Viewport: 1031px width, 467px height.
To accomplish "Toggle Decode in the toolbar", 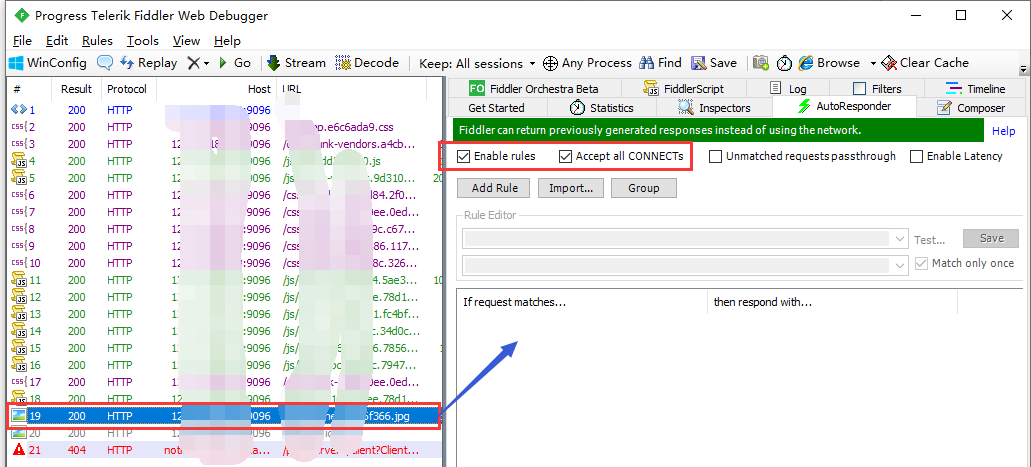I will [x=367, y=63].
